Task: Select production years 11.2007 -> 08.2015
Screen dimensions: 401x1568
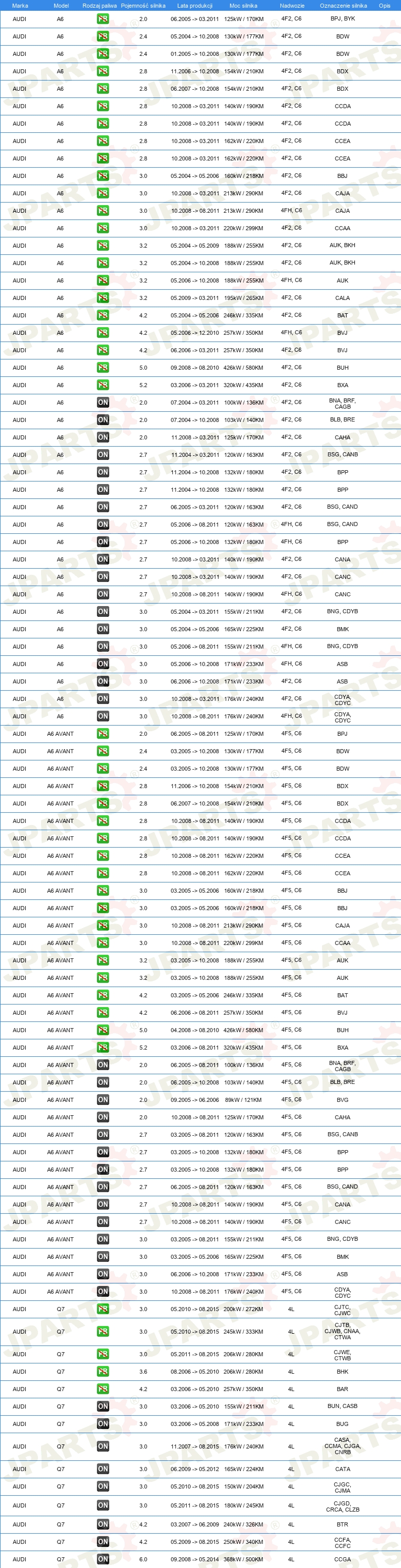Action: point(195,1447)
